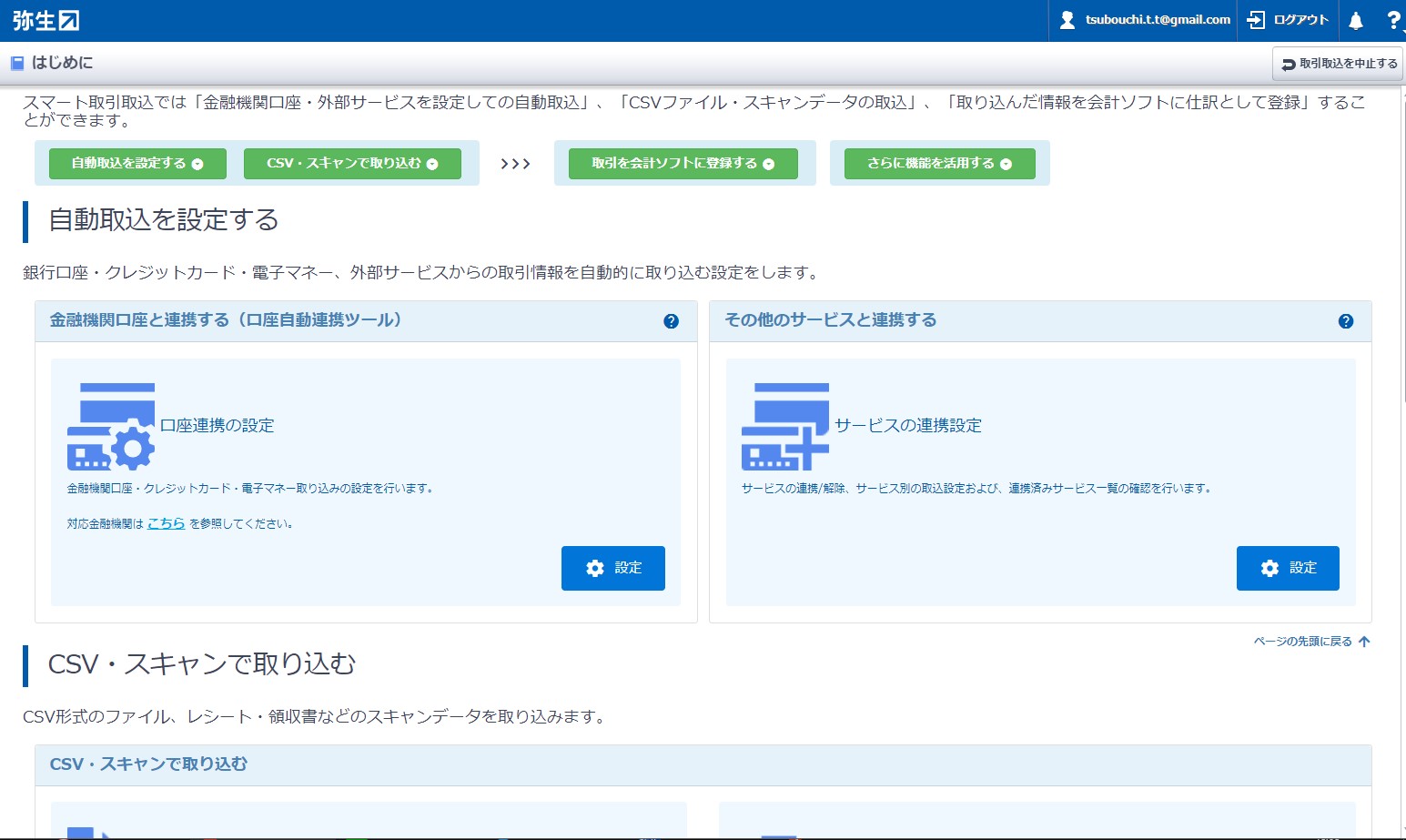The width and height of the screenshot is (1406, 840).
Task: Open help for その他のサービスと連携する panel
Action: 1346,321
